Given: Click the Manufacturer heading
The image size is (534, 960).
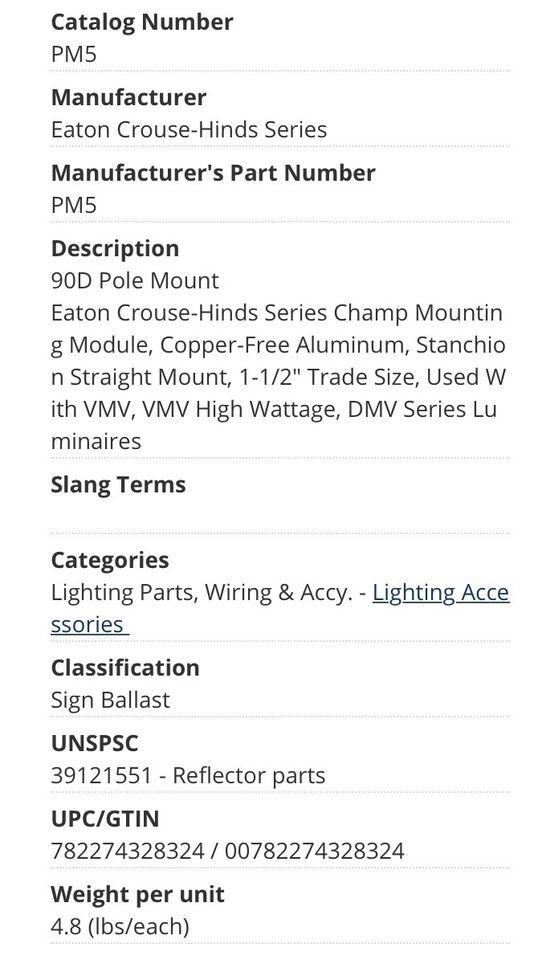Looking at the screenshot, I should 129,97.
